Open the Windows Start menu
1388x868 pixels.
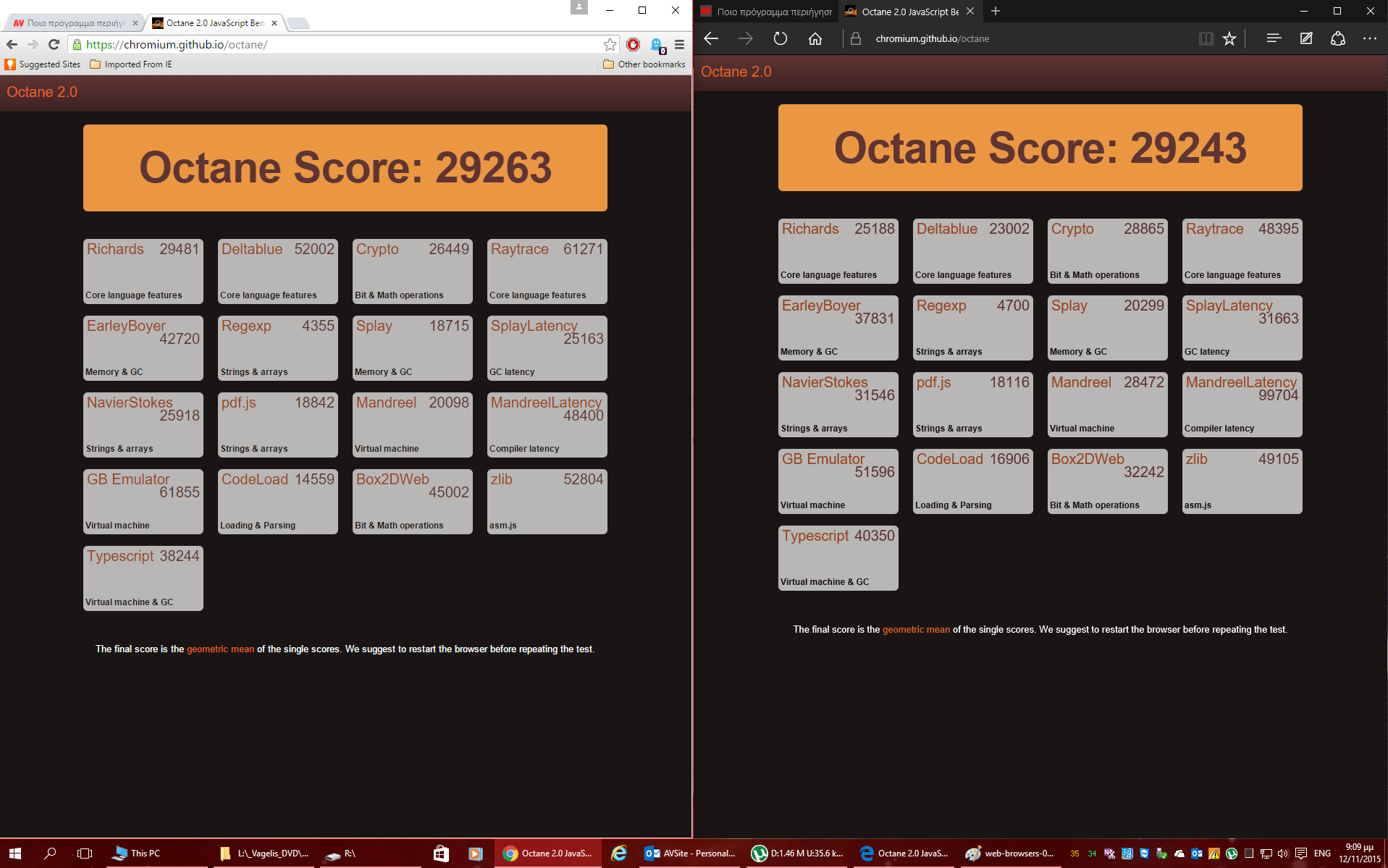point(15,854)
